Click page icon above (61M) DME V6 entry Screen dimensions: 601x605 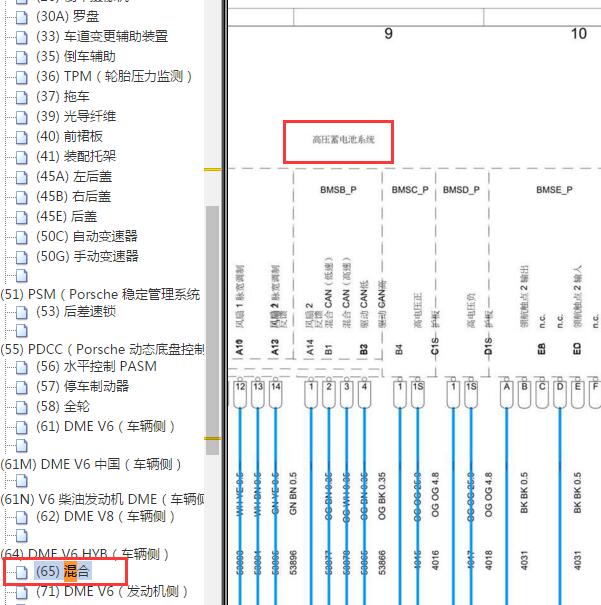coord(22,446)
